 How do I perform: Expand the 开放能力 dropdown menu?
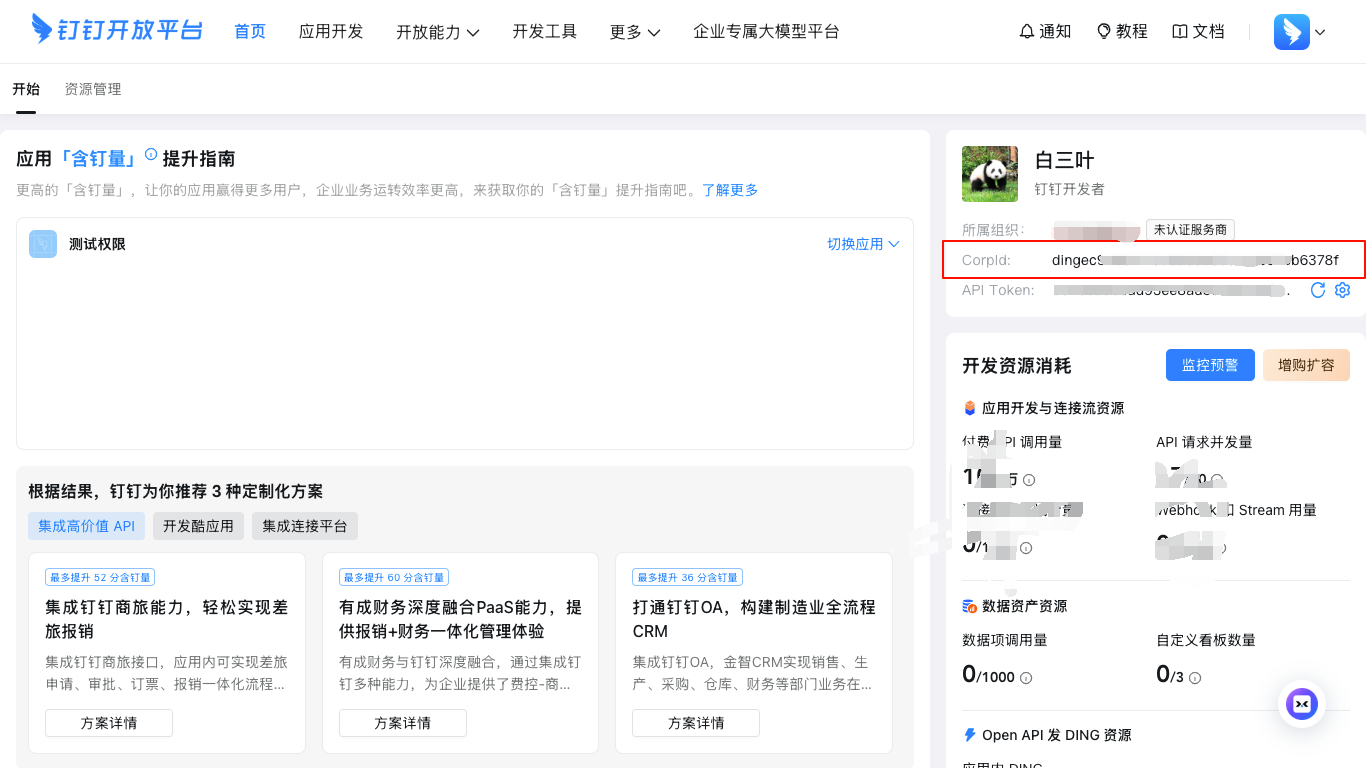click(438, 32)
